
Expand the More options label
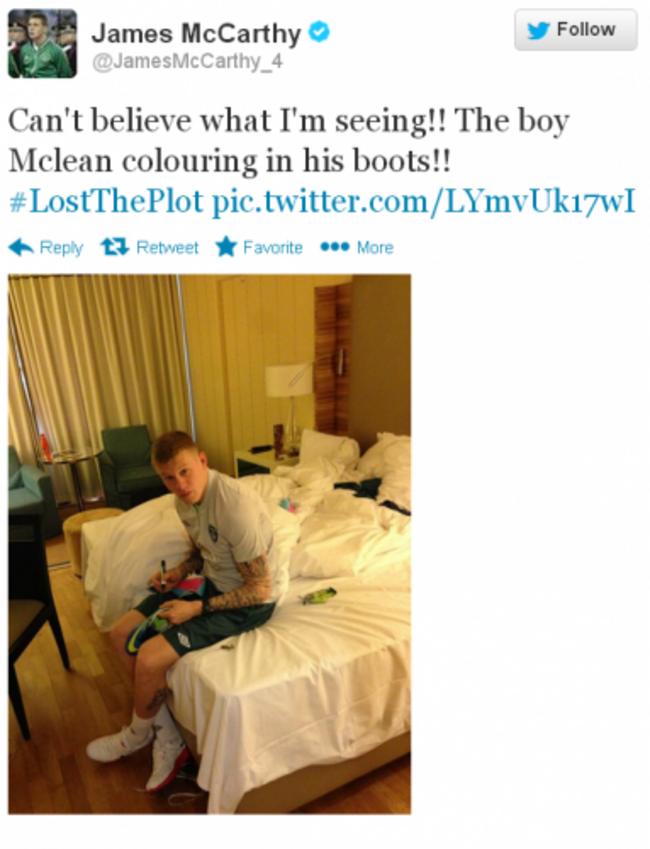375,247
